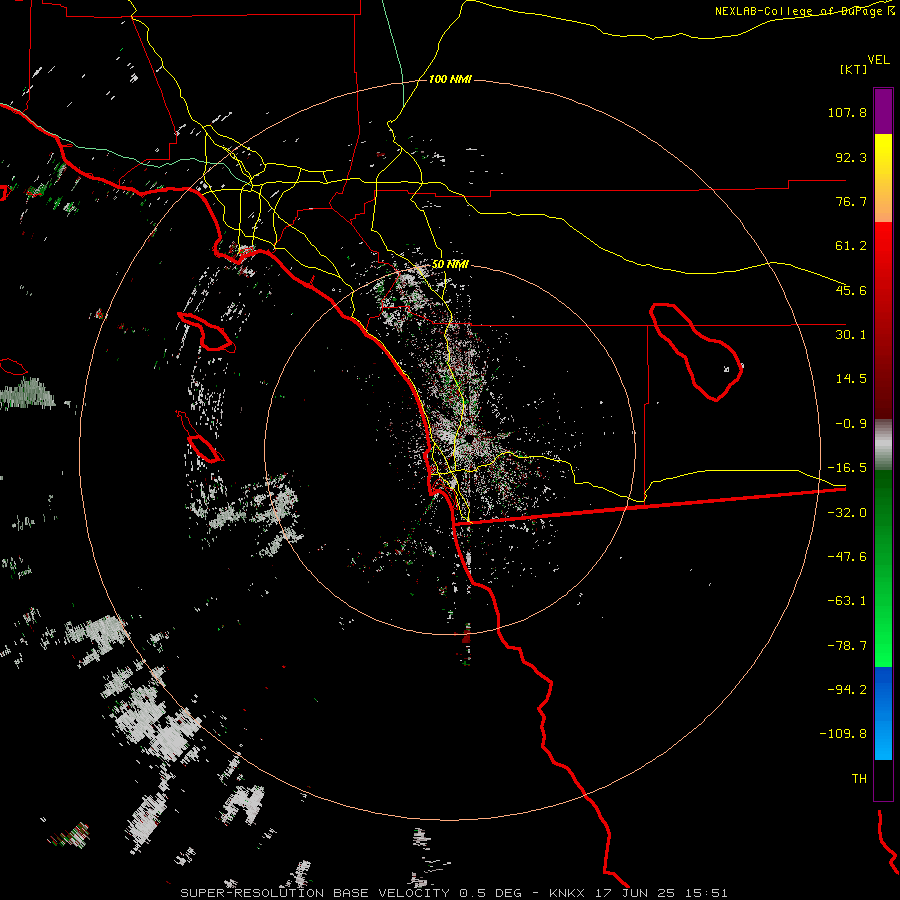This screenshot has width=900, height=900.
Task: Click the 50 NMI range ring label
Action: (450, 265)
